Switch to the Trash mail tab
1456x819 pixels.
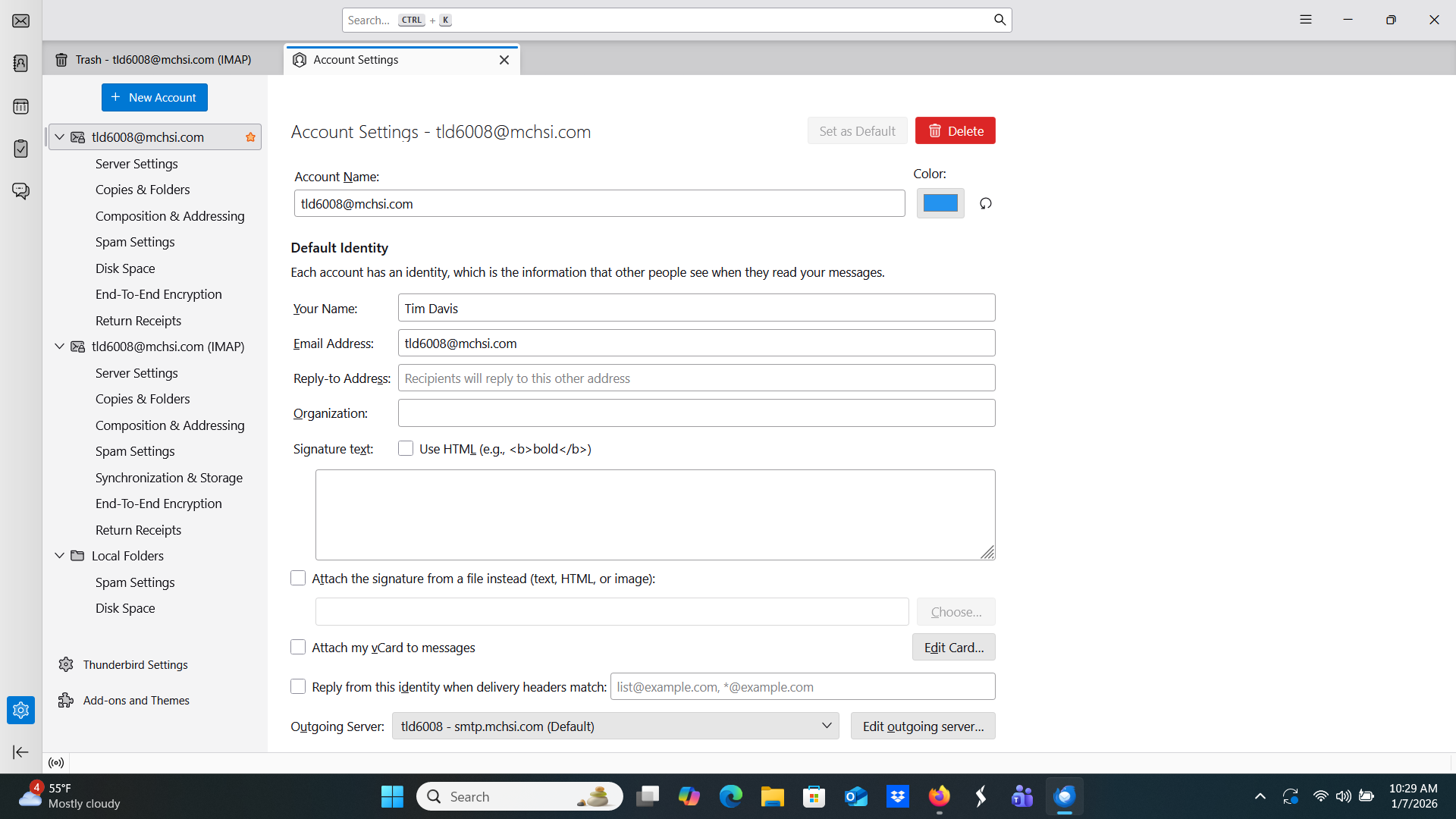click(162, 59)
